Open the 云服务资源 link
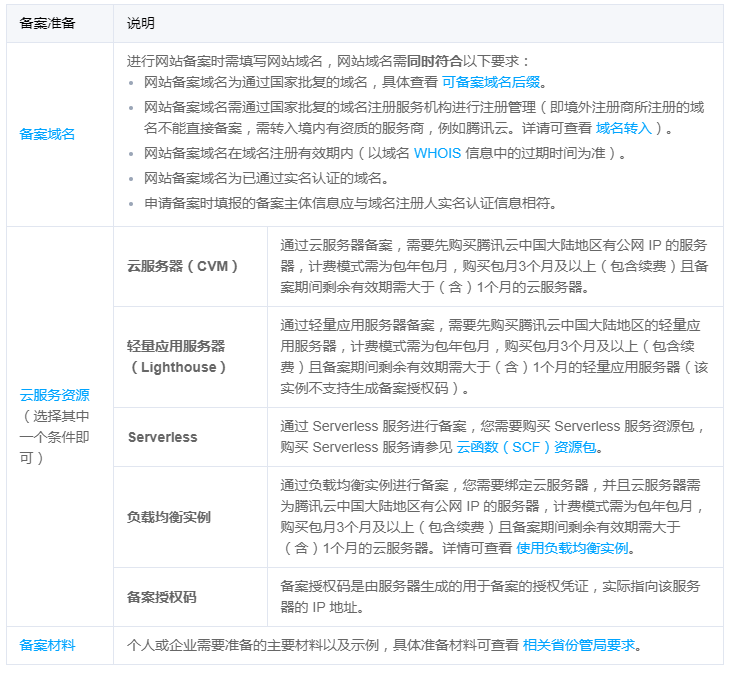 54,395
